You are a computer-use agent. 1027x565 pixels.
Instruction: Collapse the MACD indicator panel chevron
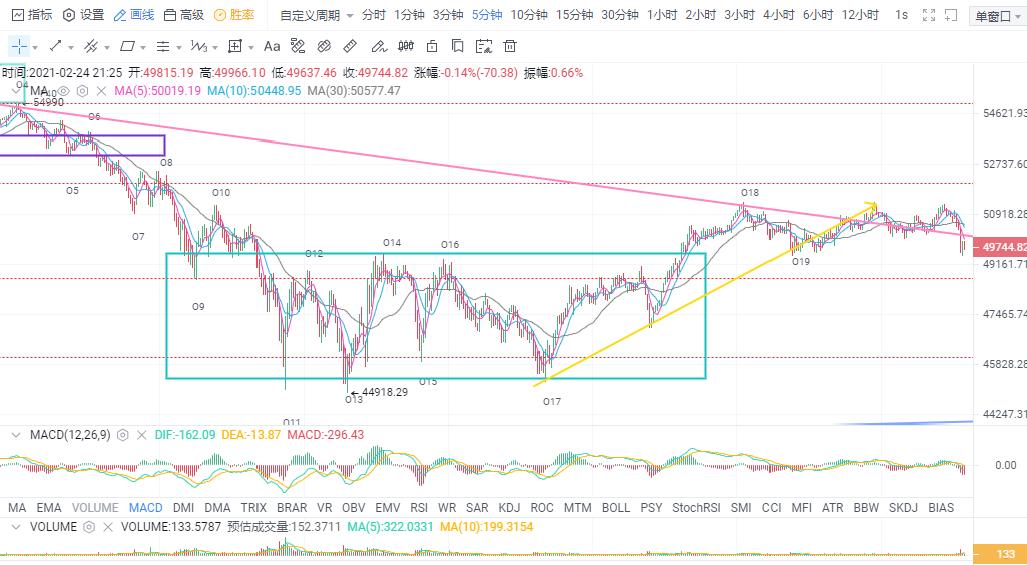(16, 435)
